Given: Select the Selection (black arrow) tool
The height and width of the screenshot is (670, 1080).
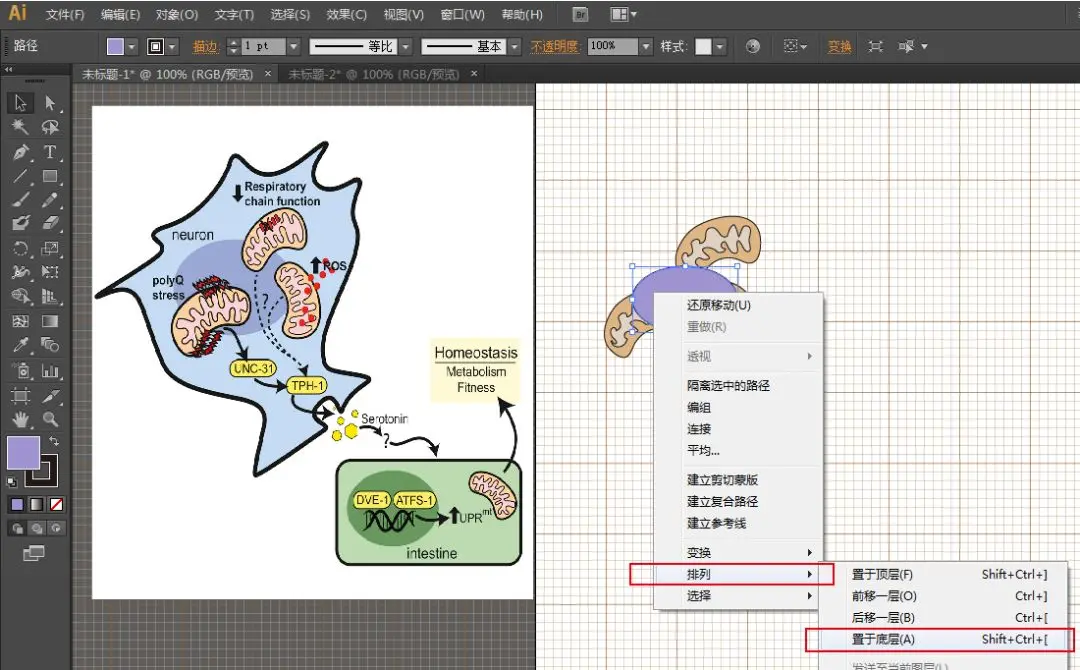Looking at the screenshot, I should [21, 103].
